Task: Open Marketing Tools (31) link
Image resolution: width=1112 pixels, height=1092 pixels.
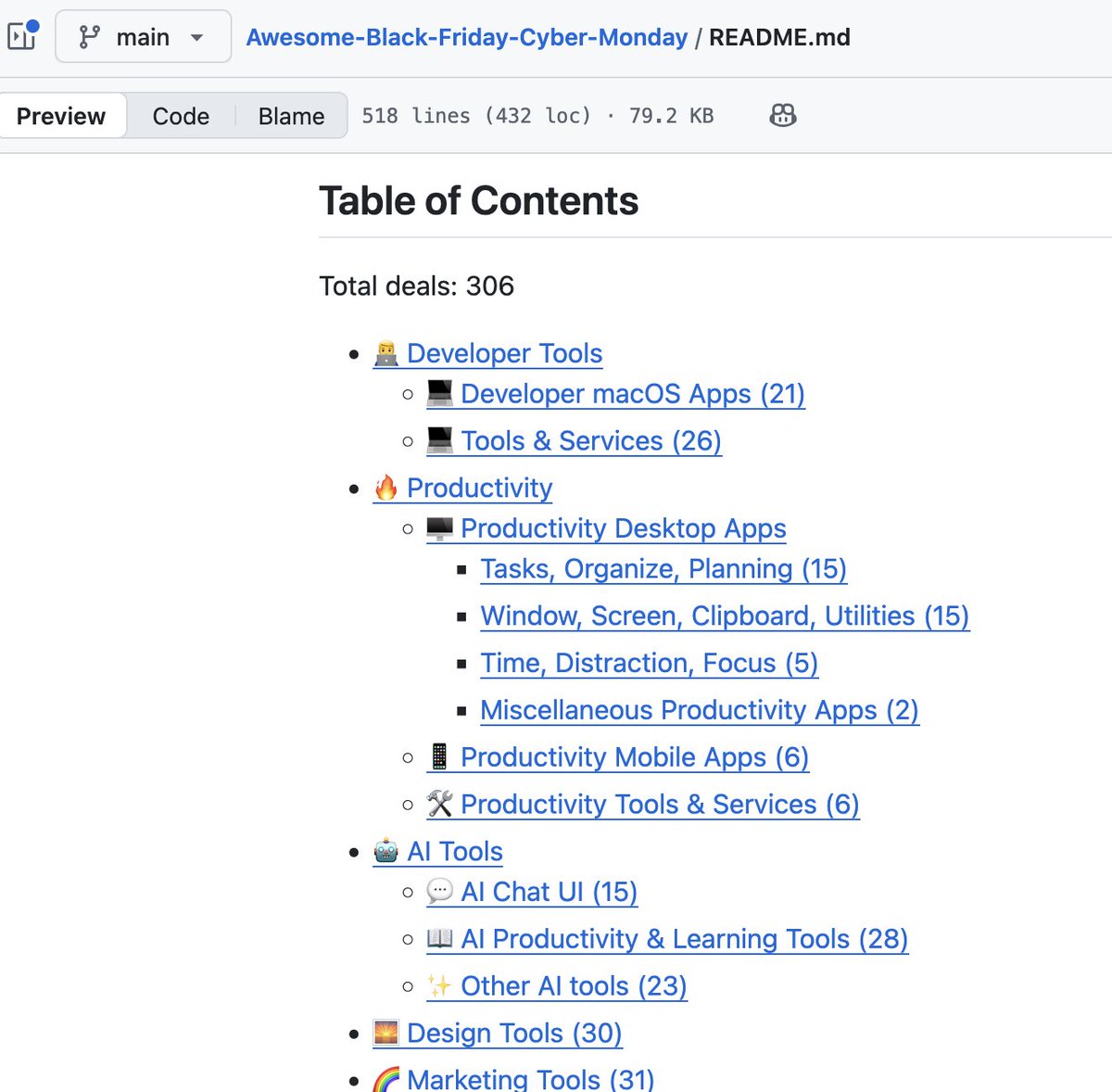Action: [513, 1079]
